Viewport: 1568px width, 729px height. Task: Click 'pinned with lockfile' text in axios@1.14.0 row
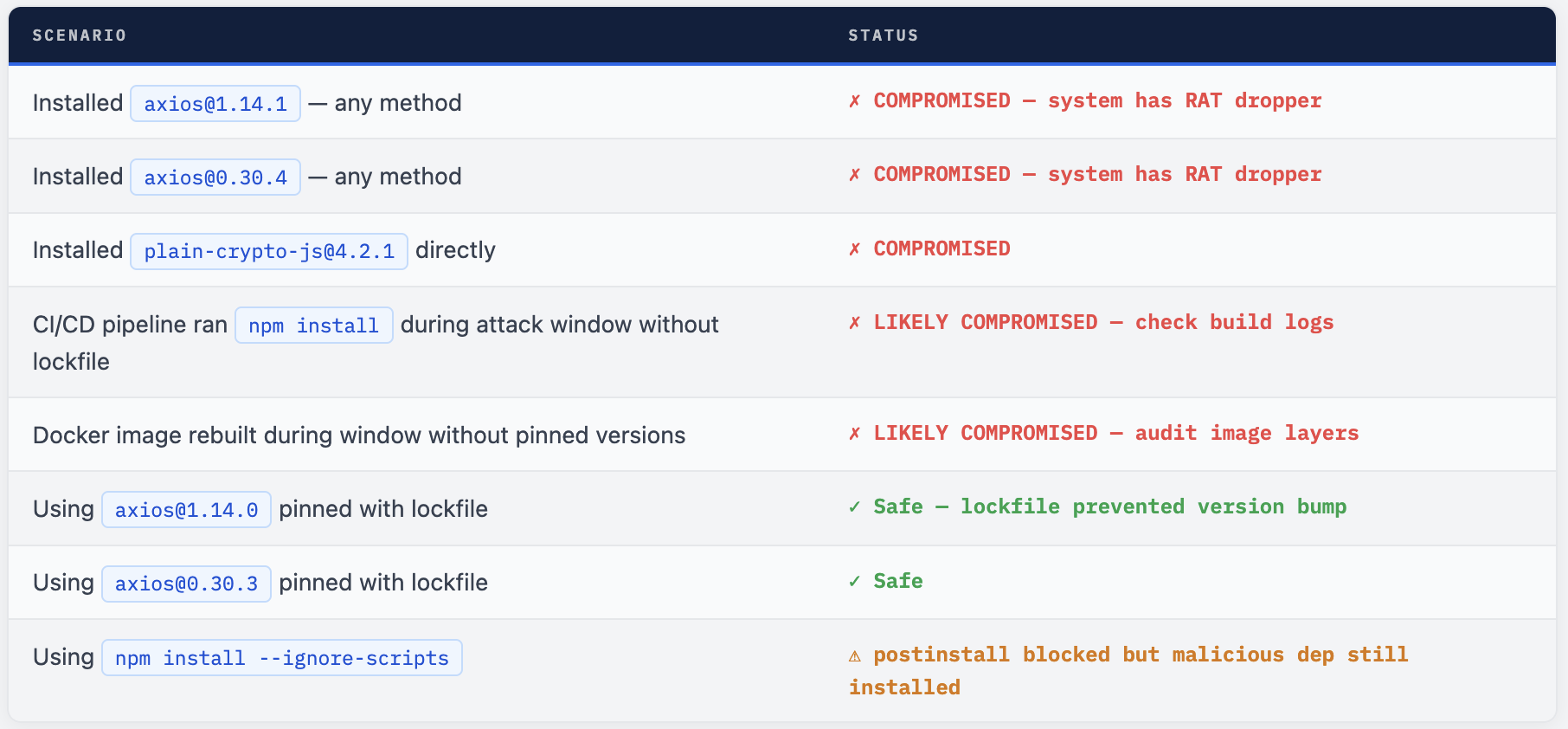[383, 509]
